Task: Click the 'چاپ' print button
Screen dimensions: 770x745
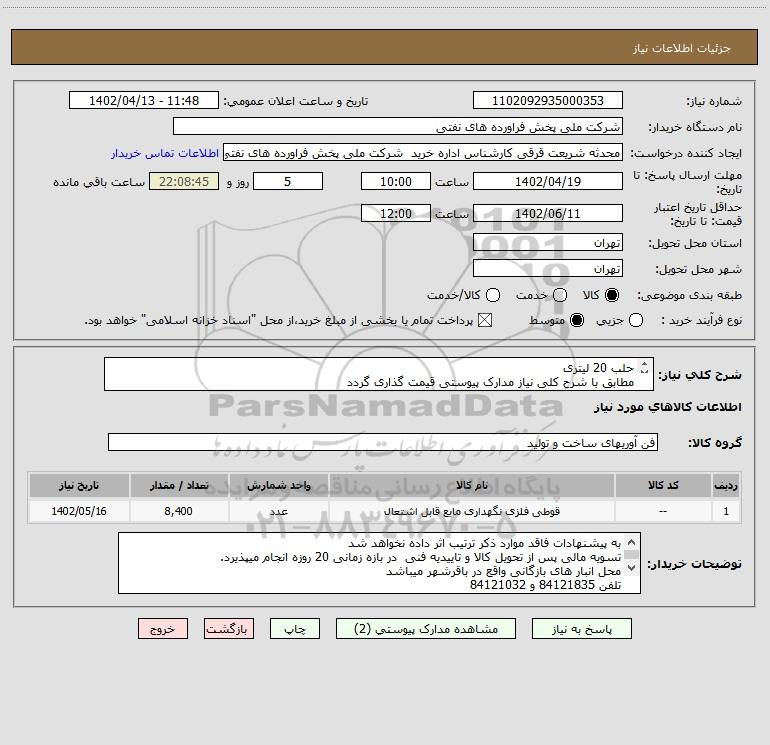Action: pyautogui.click(x=295, y=629)
